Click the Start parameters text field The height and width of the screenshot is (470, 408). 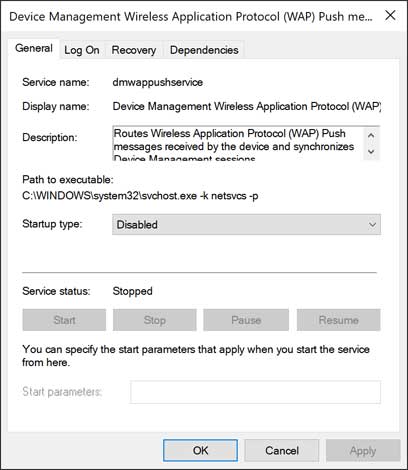pyautogui.click(x=255, y=392)
